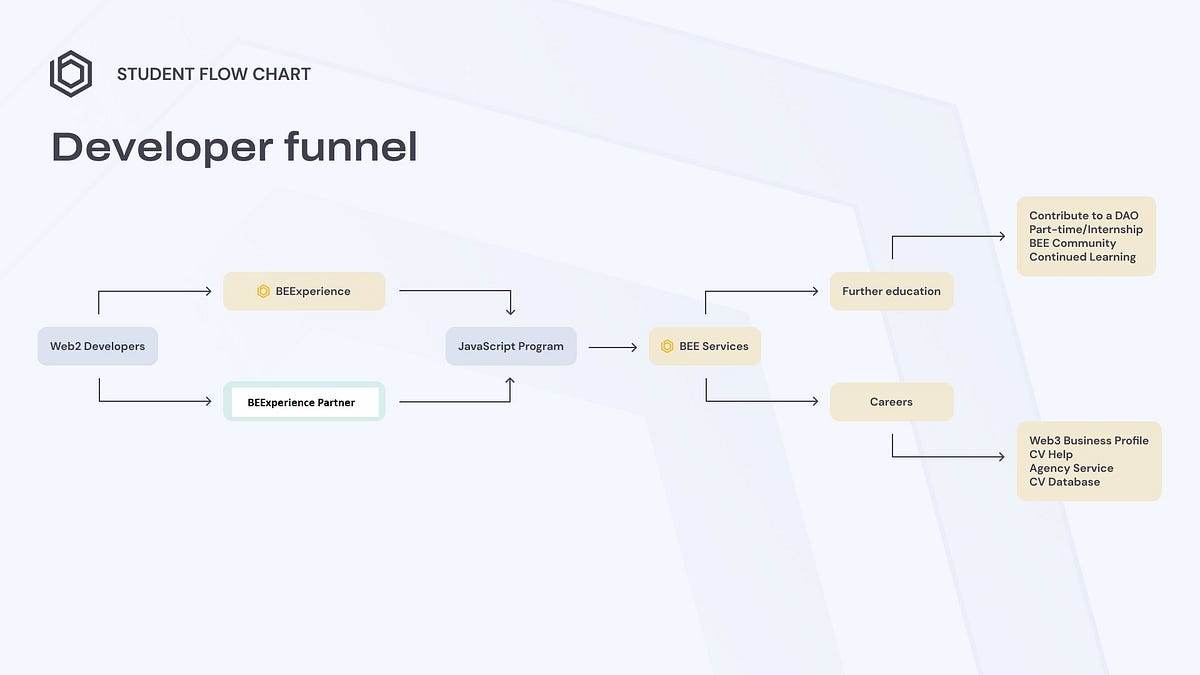Click the Careers node
The image size is (1200, 675).
(x=891, y=401)
